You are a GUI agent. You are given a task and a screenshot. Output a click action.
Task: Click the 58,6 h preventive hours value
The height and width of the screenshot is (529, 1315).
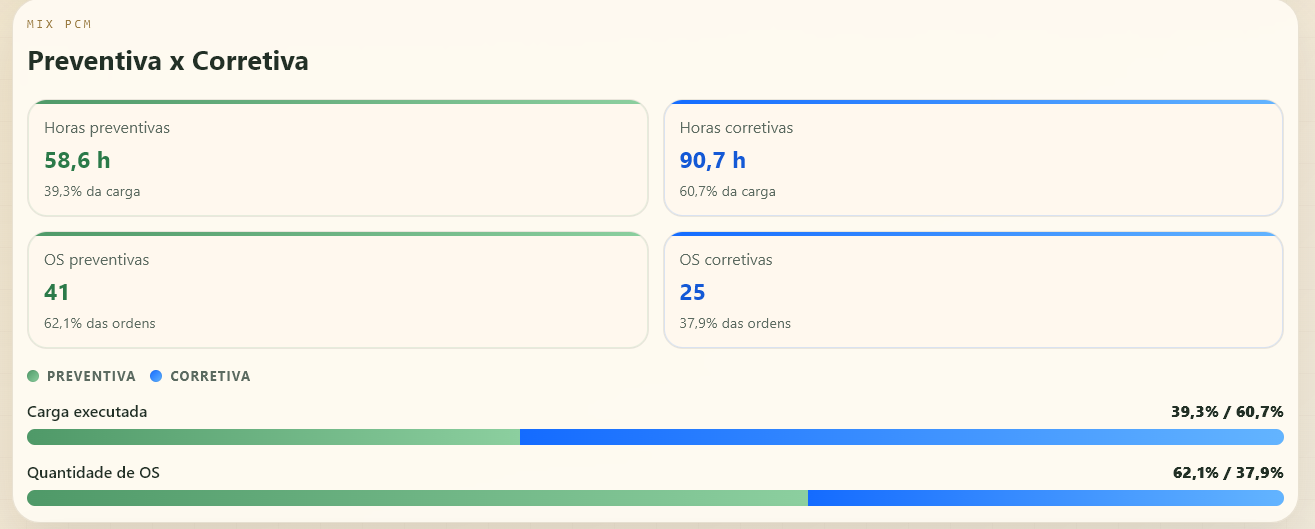(x=77, y=160)
